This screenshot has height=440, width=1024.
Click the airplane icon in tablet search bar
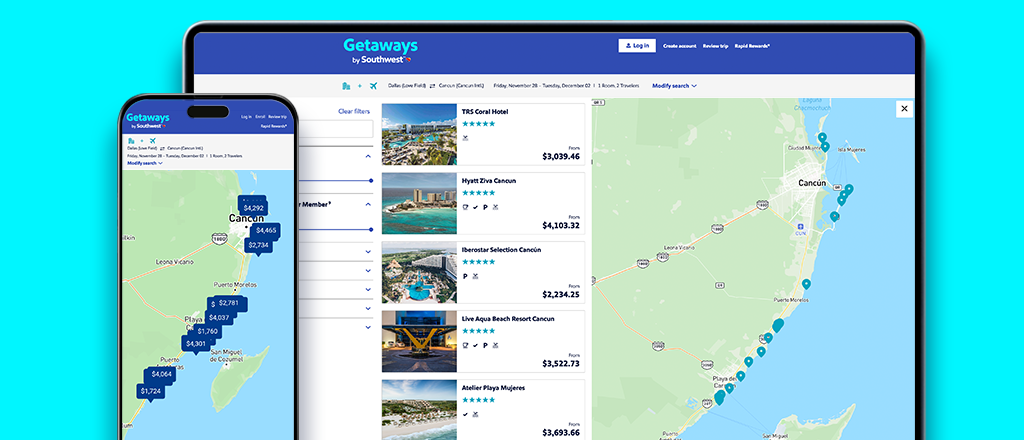374,86
